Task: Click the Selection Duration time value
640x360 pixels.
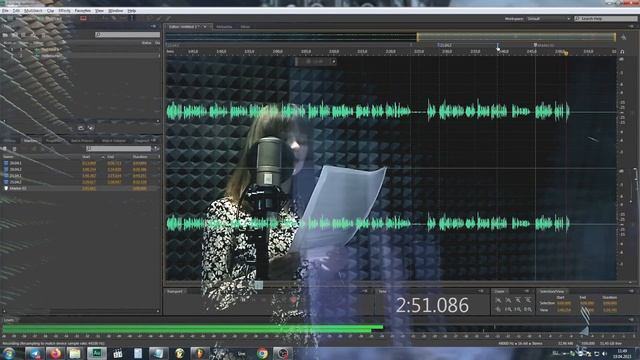Action: click(x=610, y=303)
